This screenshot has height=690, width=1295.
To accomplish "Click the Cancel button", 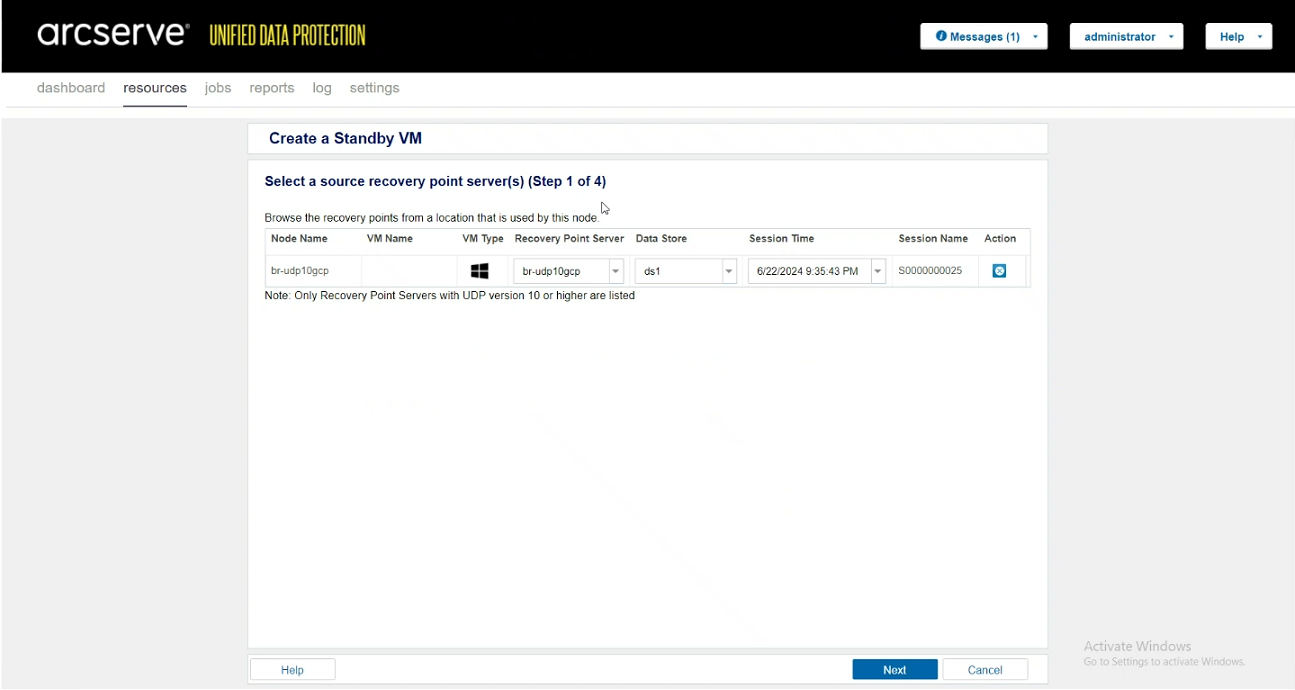I will tap(985, 670).
